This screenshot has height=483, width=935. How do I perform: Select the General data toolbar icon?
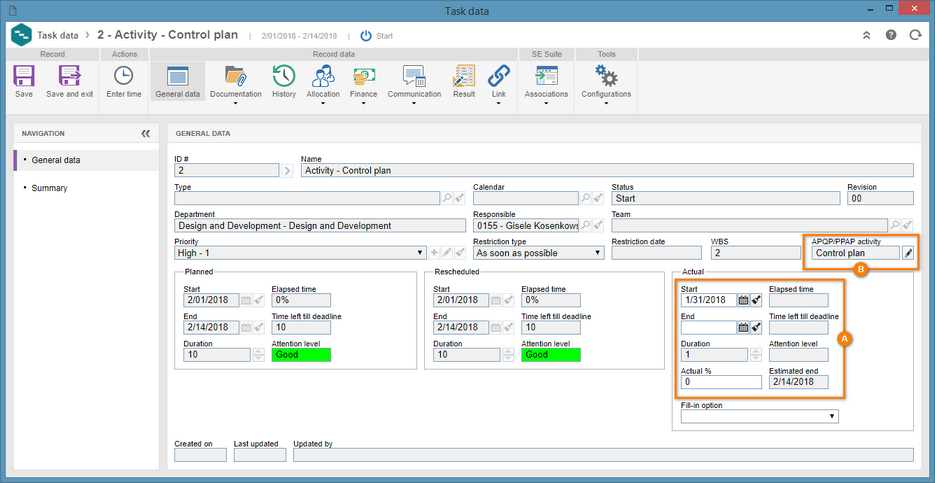[x=177, y=76]
